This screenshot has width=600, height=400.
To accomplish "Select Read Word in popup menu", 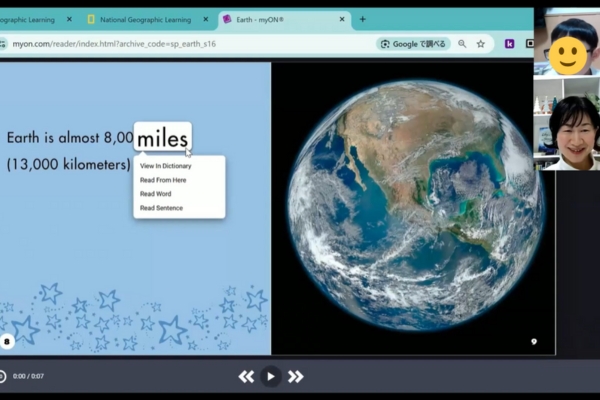I will 155,194.
